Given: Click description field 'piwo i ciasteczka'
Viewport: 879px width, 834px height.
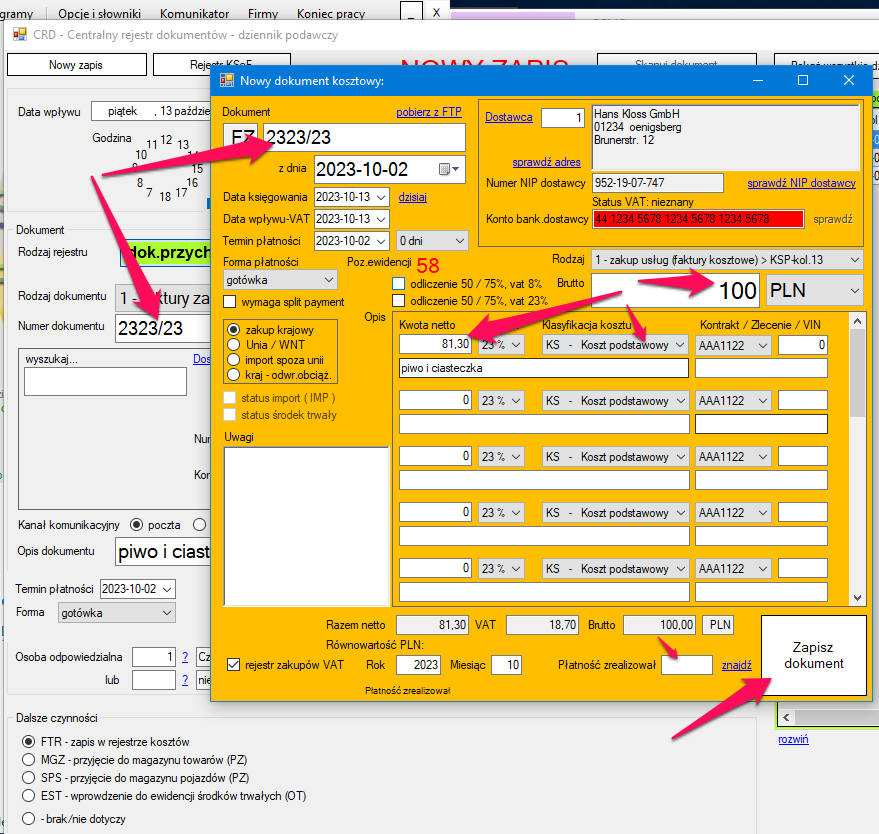Looking at the screenshot, I should coord(544,368).
